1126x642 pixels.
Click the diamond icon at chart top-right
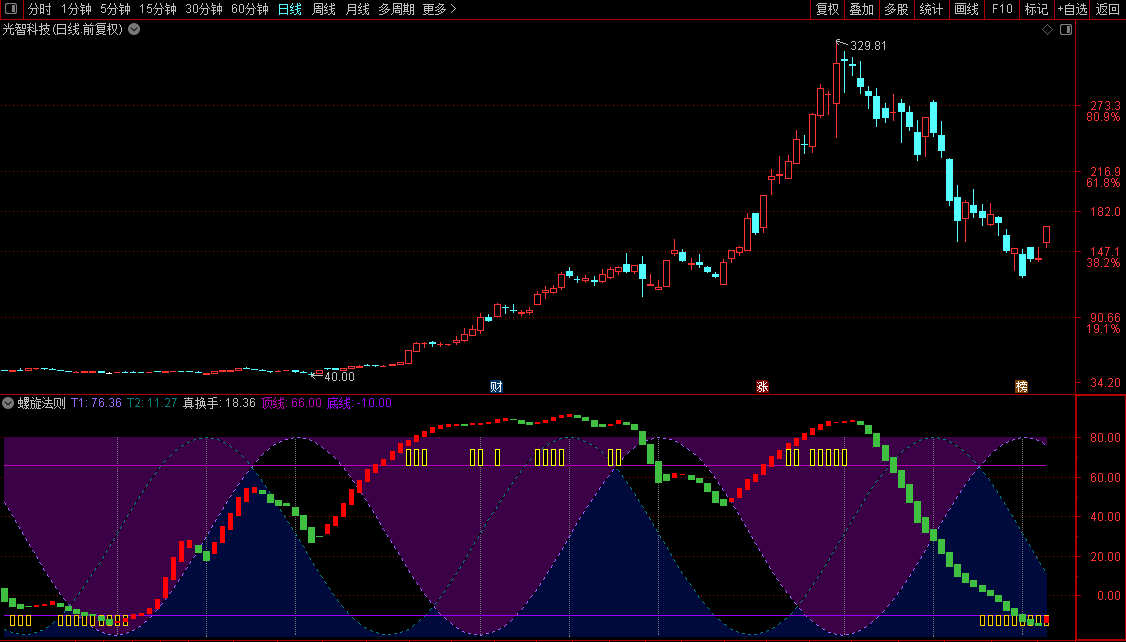[1047, 29]
